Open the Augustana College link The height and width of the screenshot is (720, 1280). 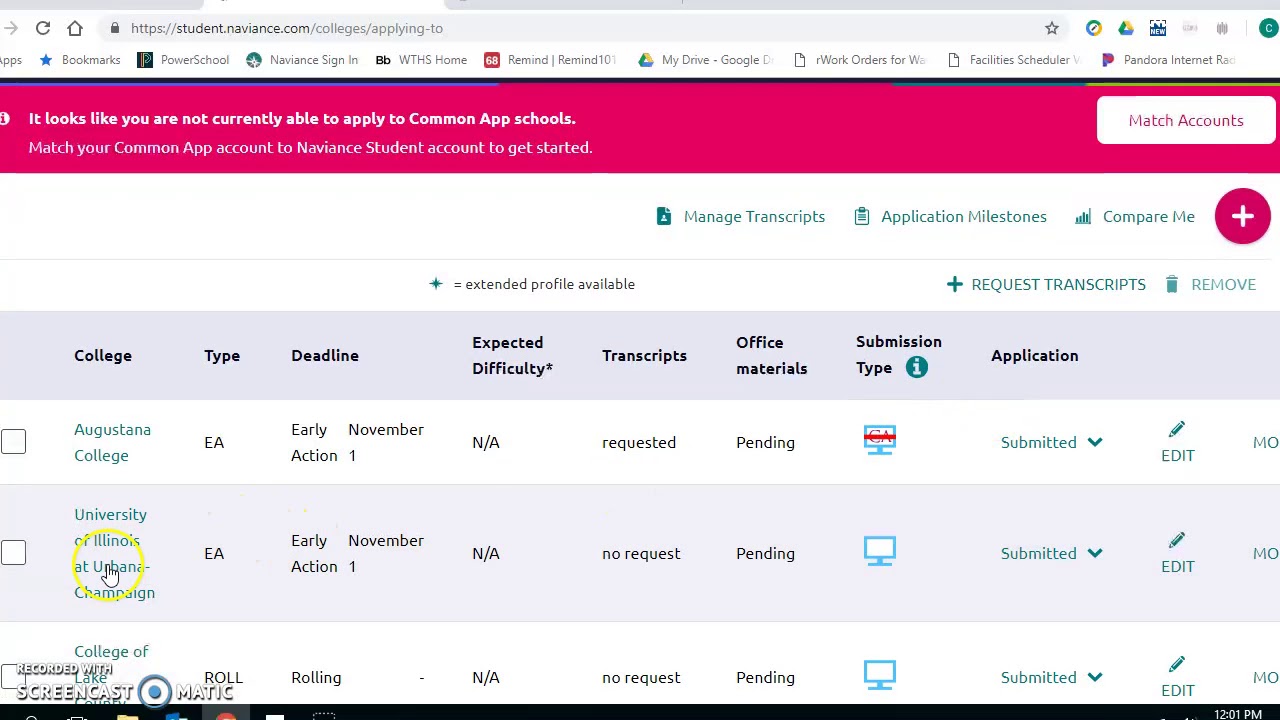[112, 442]
